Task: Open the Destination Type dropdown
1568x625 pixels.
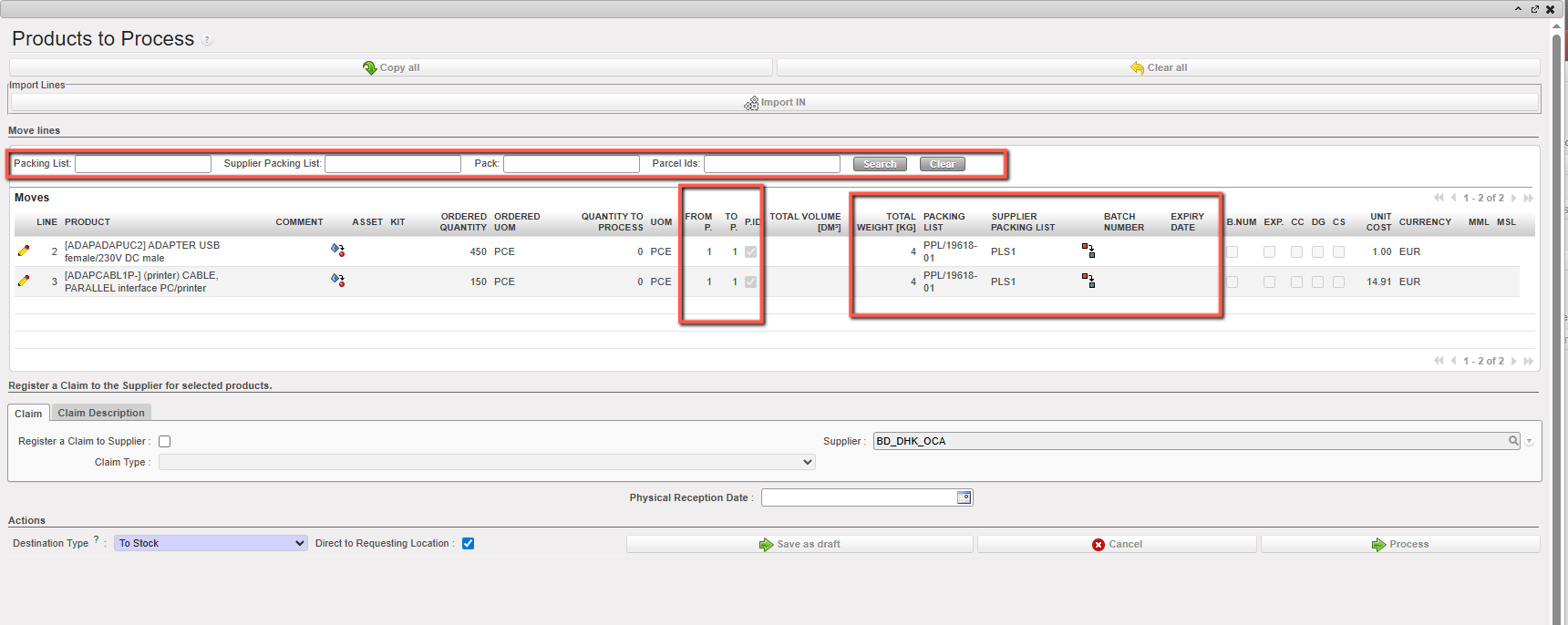Action: [211, 544]
